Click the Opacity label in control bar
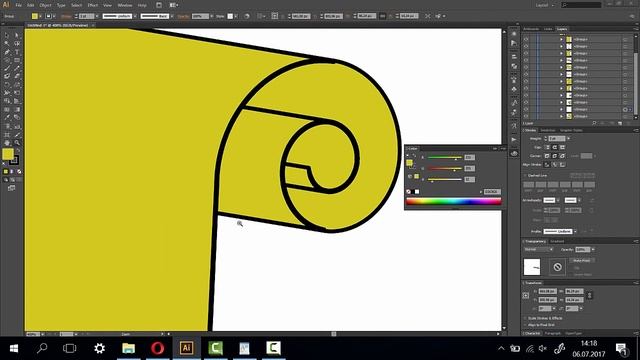Image resolution: width=640 pixels, height=360 pixels. point(183,16)
